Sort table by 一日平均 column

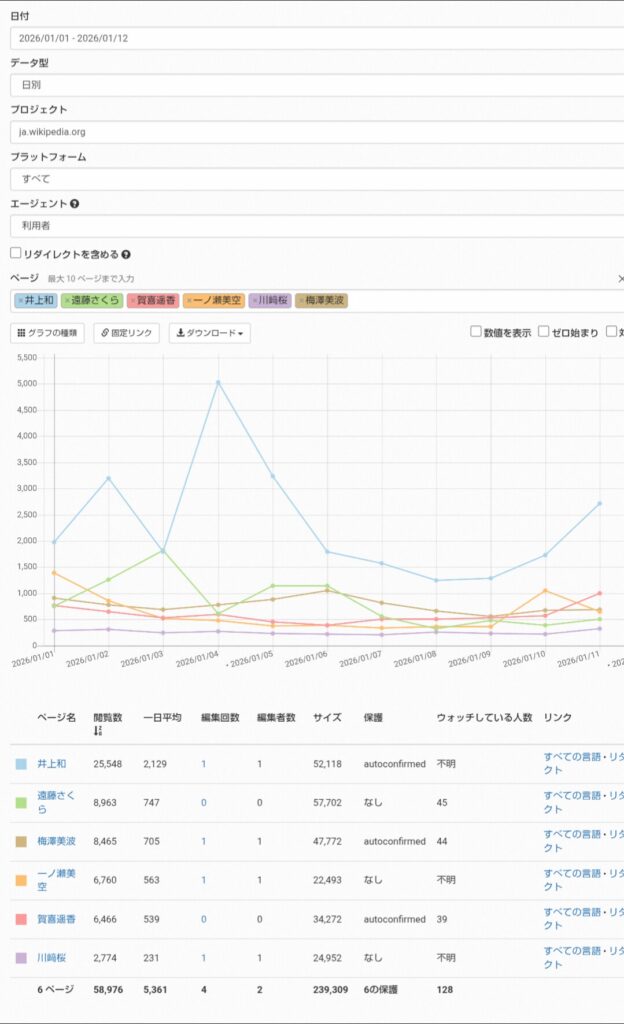click(162, 717)
